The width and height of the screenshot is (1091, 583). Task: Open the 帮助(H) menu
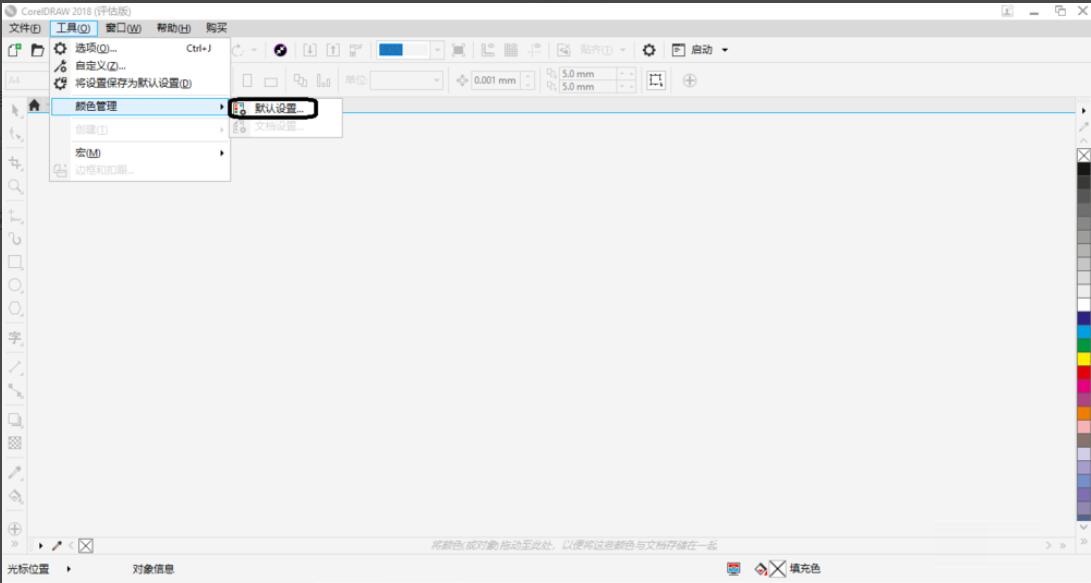pos(173,28)
